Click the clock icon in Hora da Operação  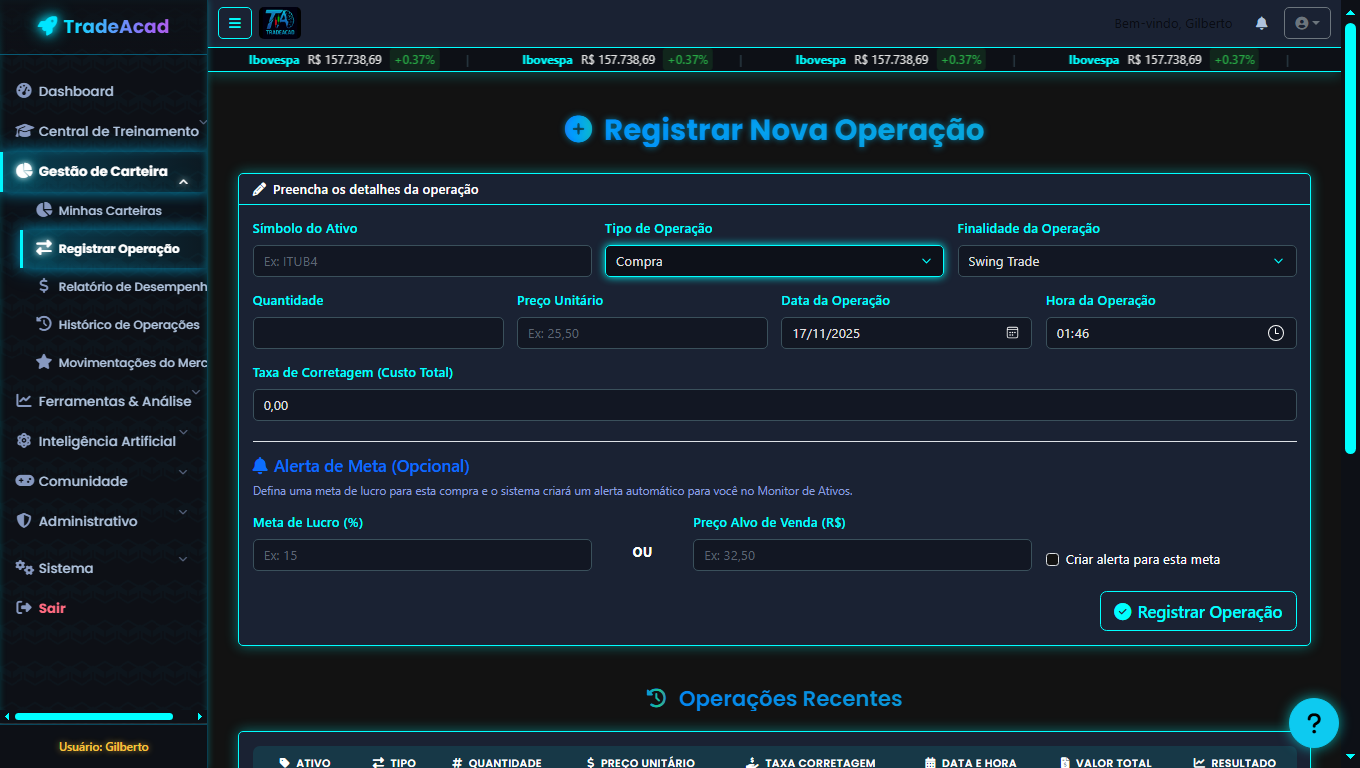1276,332
